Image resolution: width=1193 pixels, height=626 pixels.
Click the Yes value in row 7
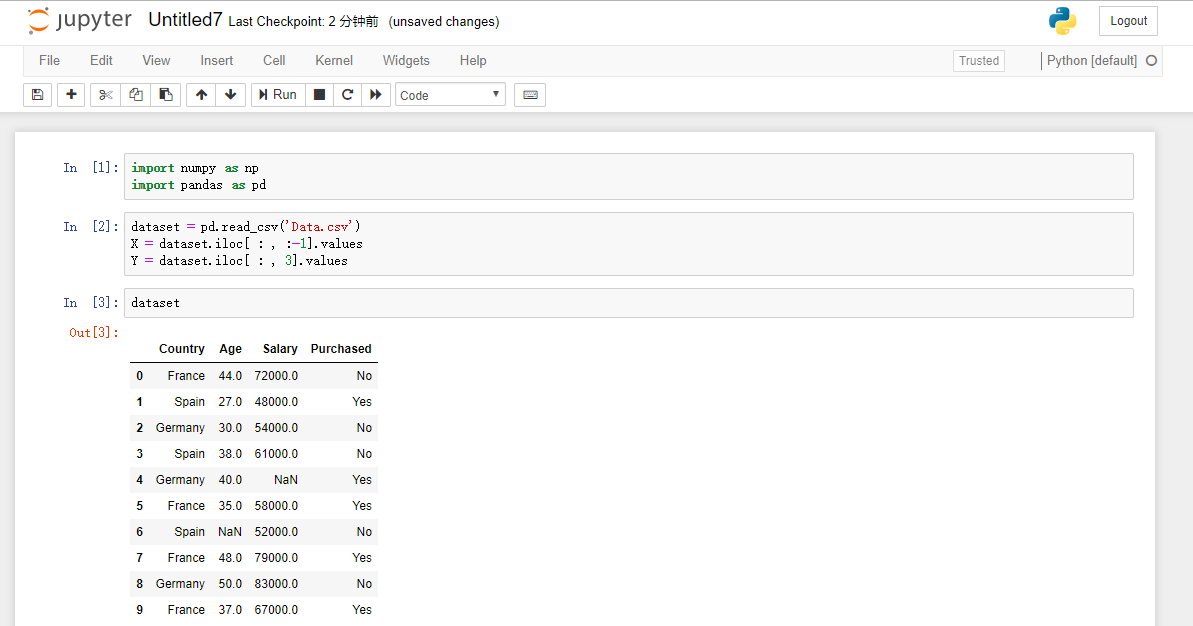coord(362,558)
